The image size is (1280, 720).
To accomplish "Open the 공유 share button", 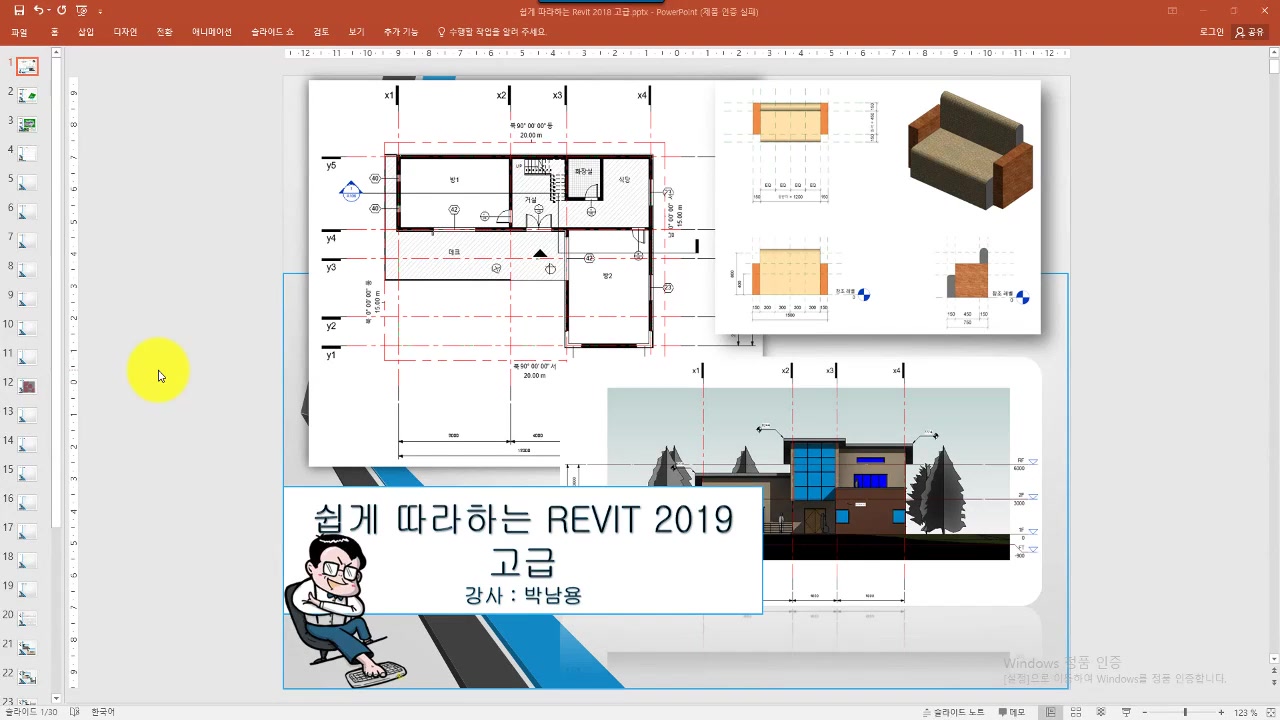I will tap(1248, 31).
